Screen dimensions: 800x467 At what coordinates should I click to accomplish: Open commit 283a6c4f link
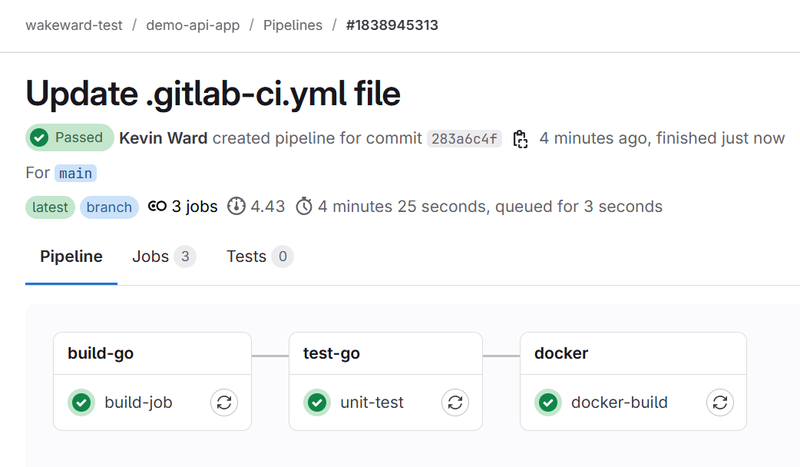[463, 139]
